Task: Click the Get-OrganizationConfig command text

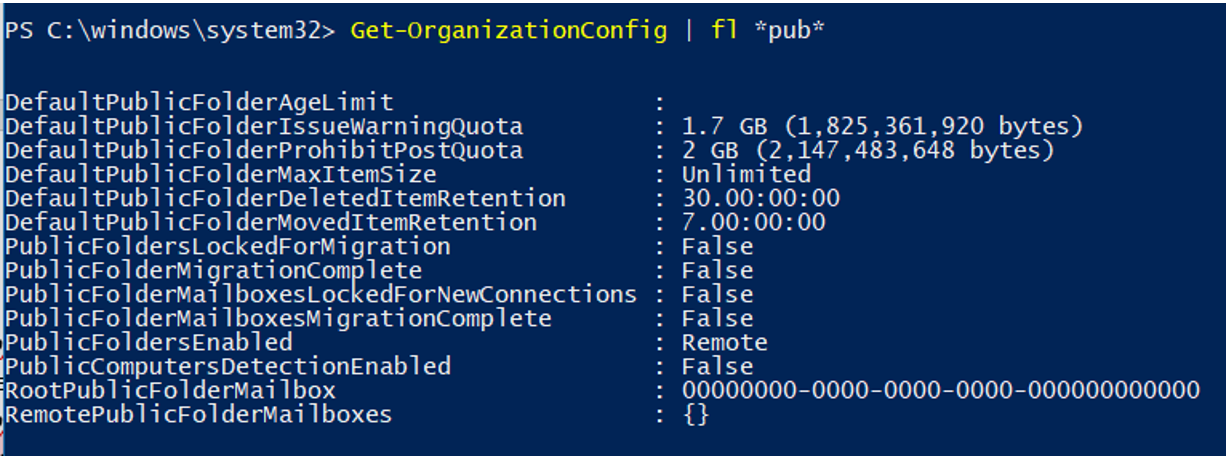Action: coord(508,31)
